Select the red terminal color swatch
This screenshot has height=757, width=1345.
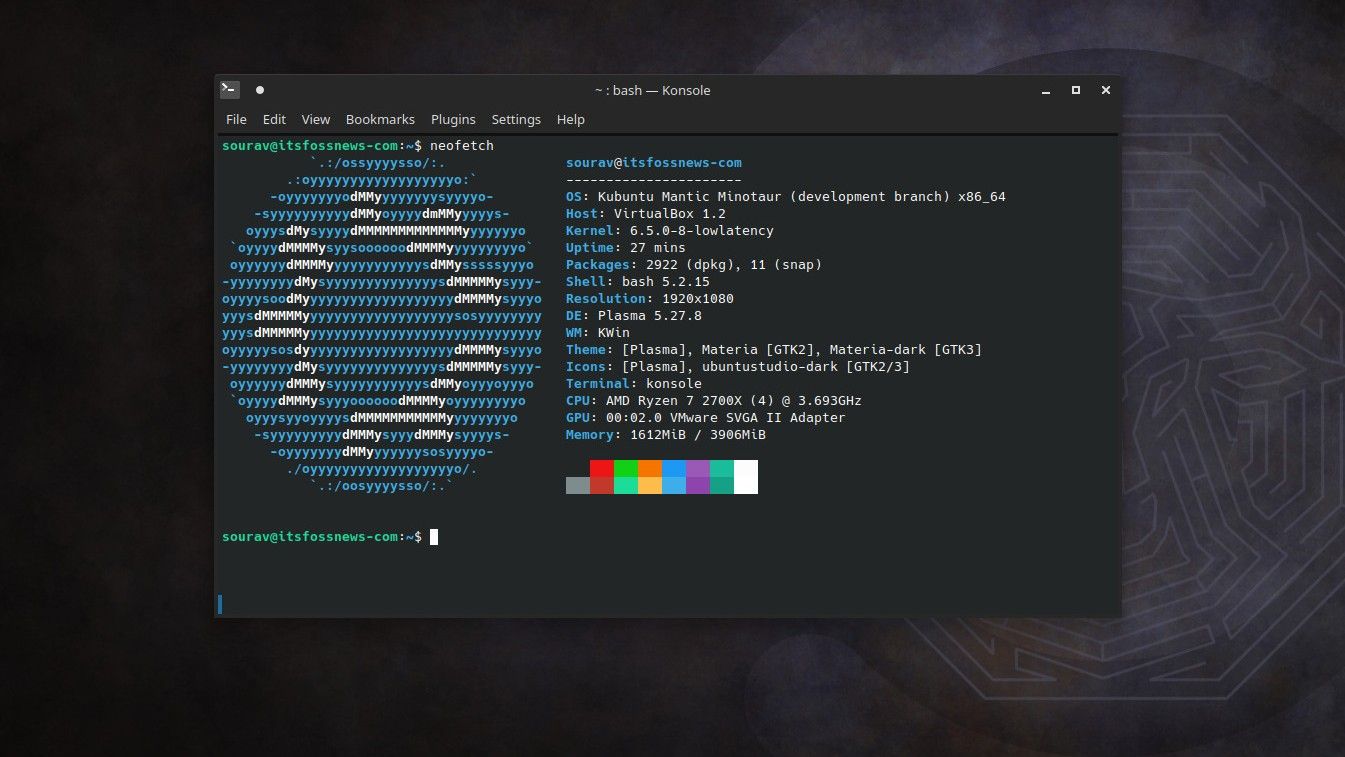click(x=603, y=477)
